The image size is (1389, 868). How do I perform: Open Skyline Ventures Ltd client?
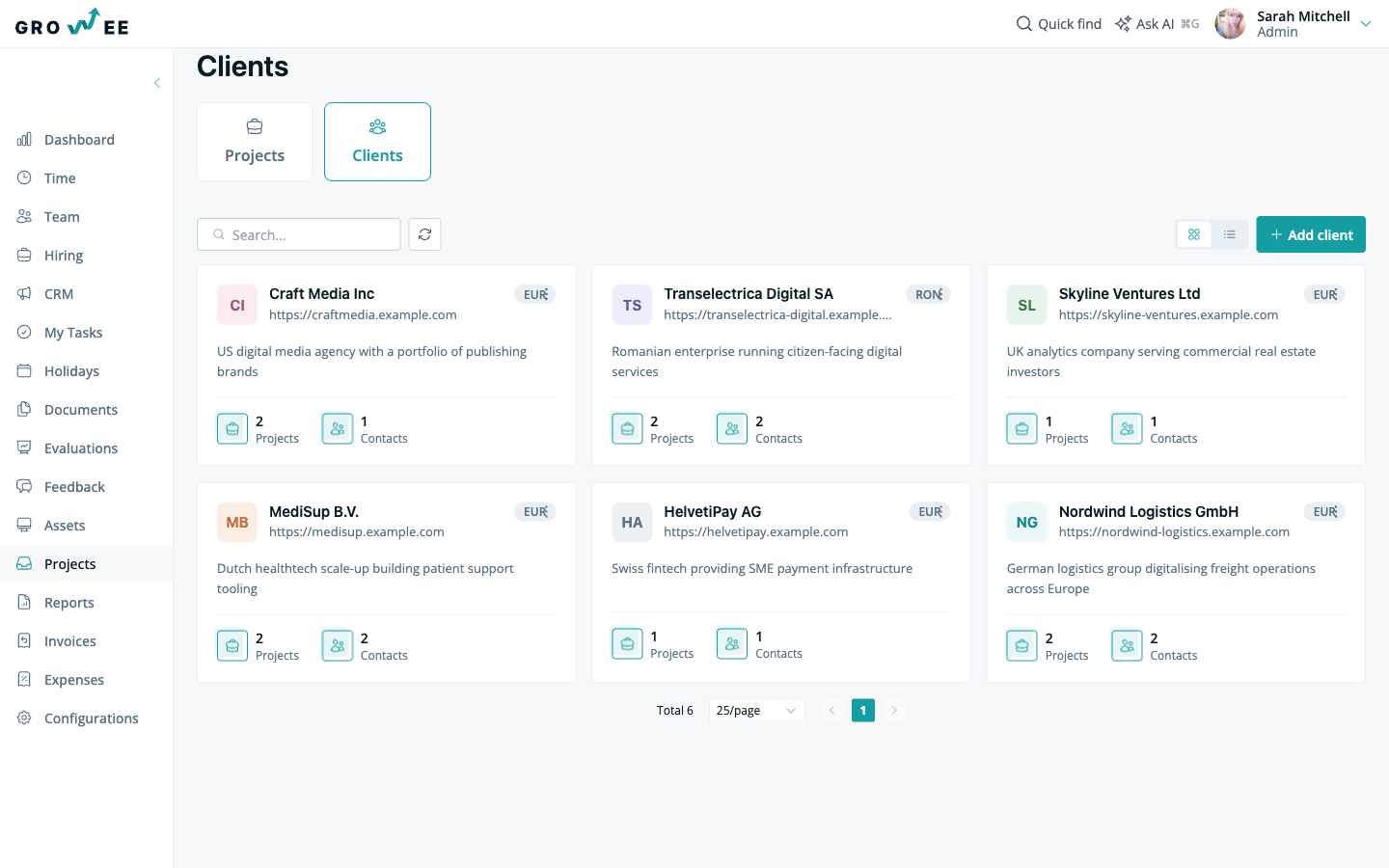coord(1130,294)
